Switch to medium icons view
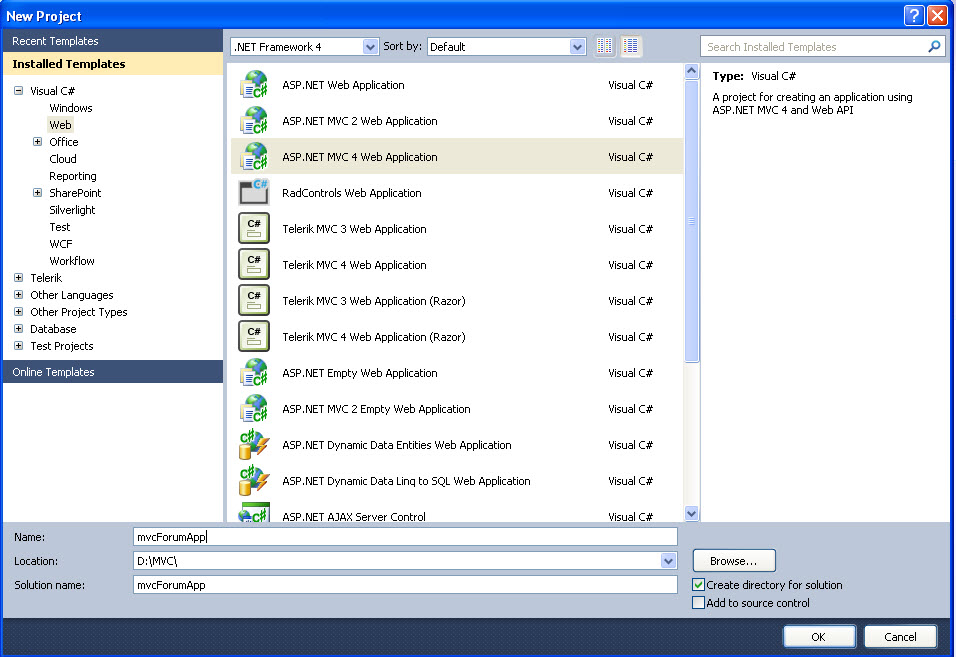 [x=604, y=46]
